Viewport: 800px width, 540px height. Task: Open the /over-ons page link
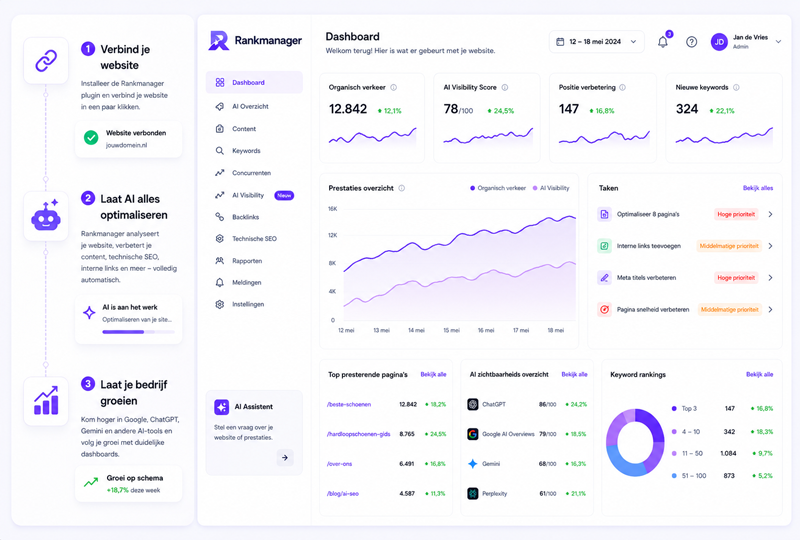[339, 464]
